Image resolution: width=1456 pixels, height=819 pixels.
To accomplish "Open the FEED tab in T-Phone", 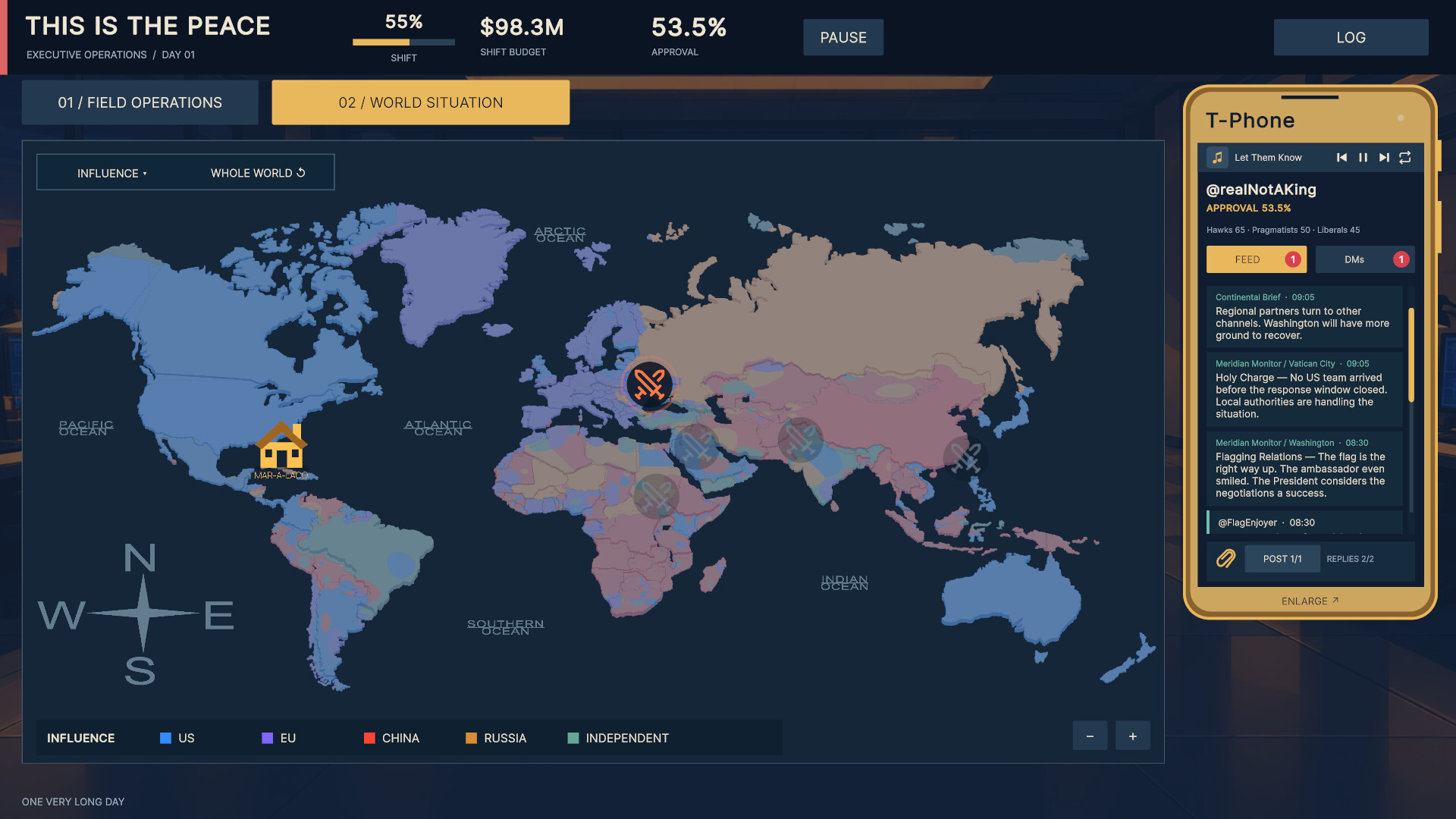I will (x=1257, y=259).
